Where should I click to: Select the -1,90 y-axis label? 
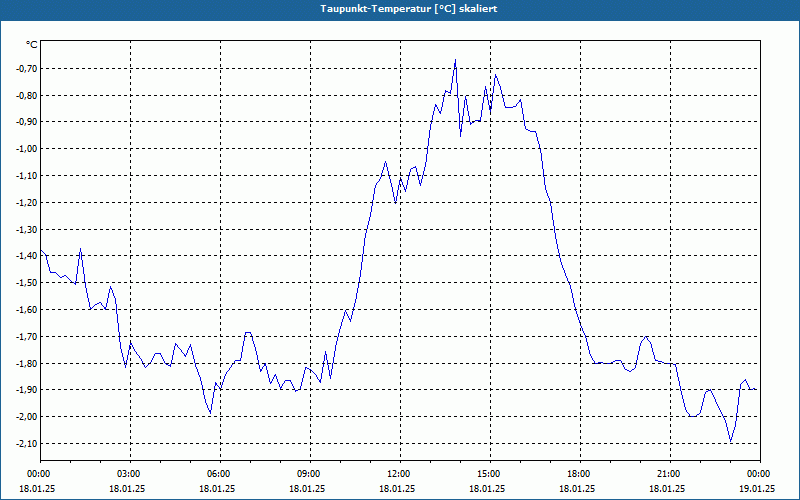click(27, 390)
